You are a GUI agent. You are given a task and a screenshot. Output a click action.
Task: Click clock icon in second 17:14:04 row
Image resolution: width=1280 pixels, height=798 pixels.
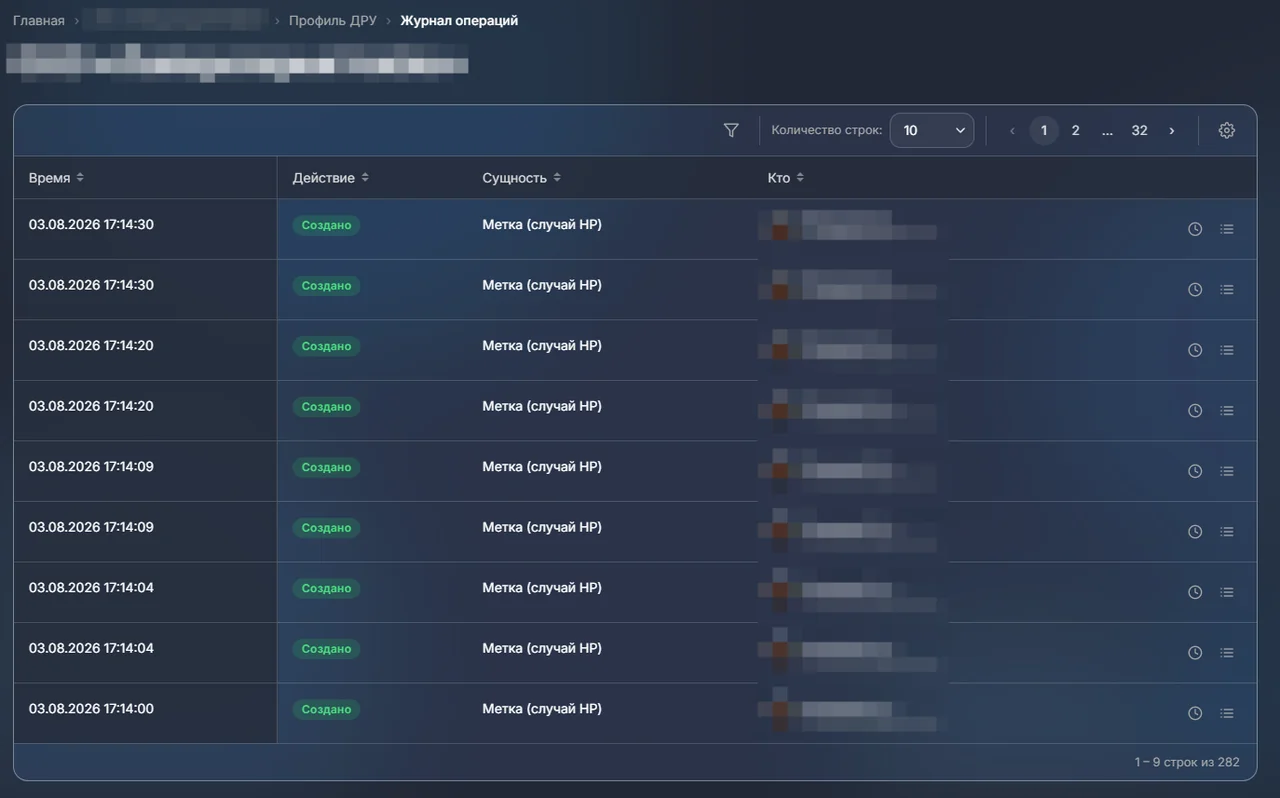point(1195,653)
